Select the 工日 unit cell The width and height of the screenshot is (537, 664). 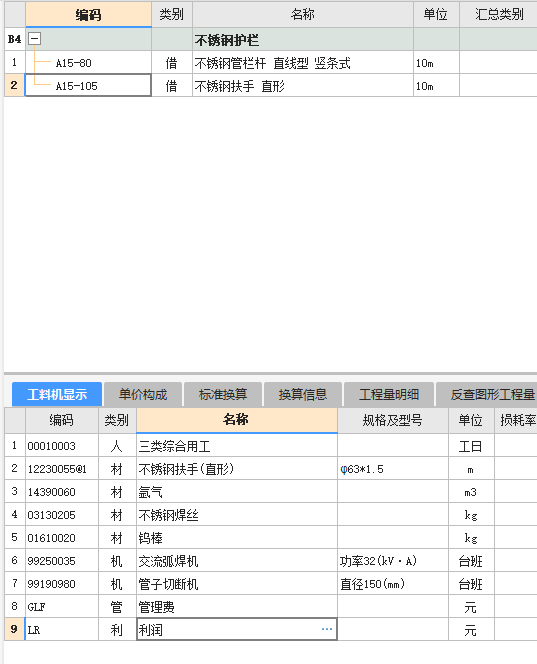click(x=471, y=445)
